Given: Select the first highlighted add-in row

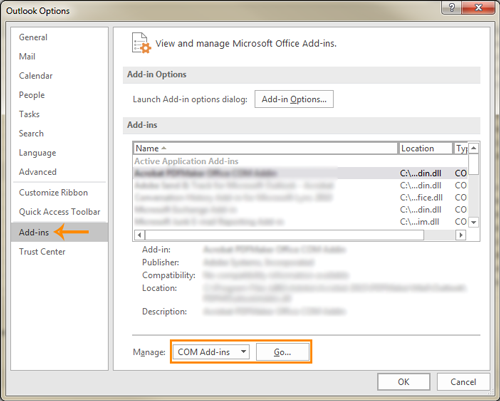Looking at the screenshot, I should pos(300,173).
